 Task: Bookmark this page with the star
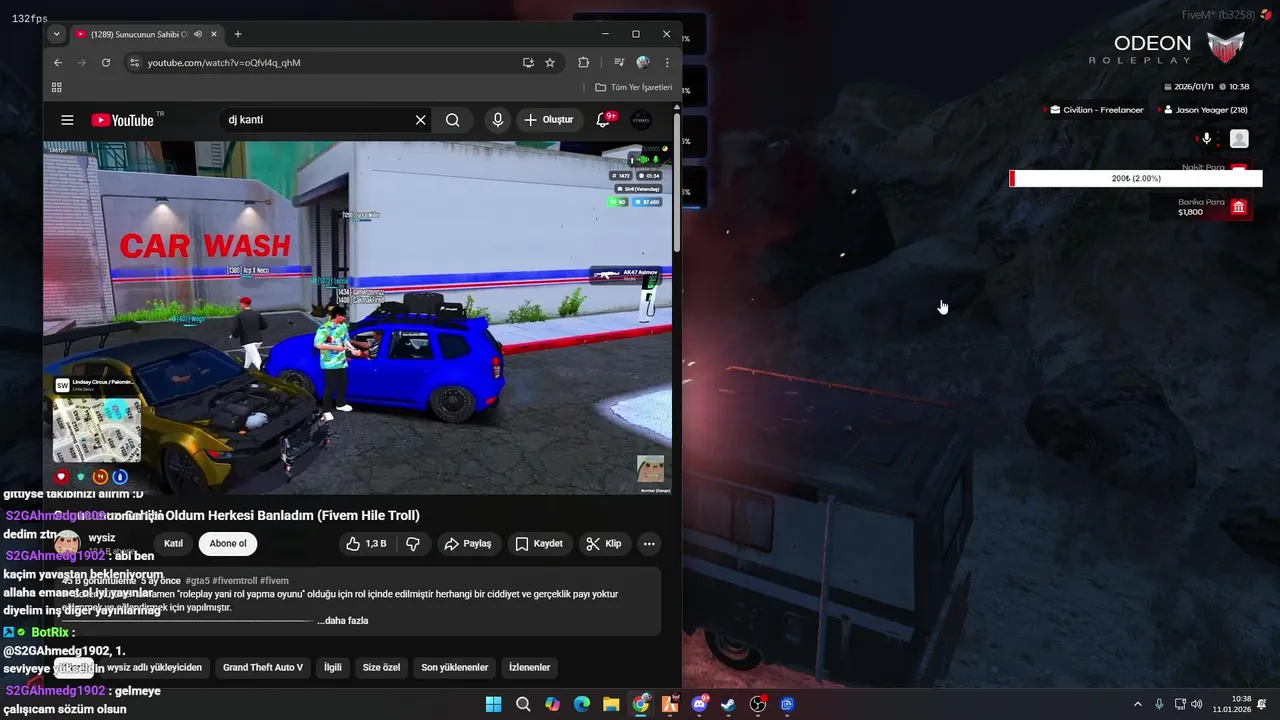tap(550, 62)
